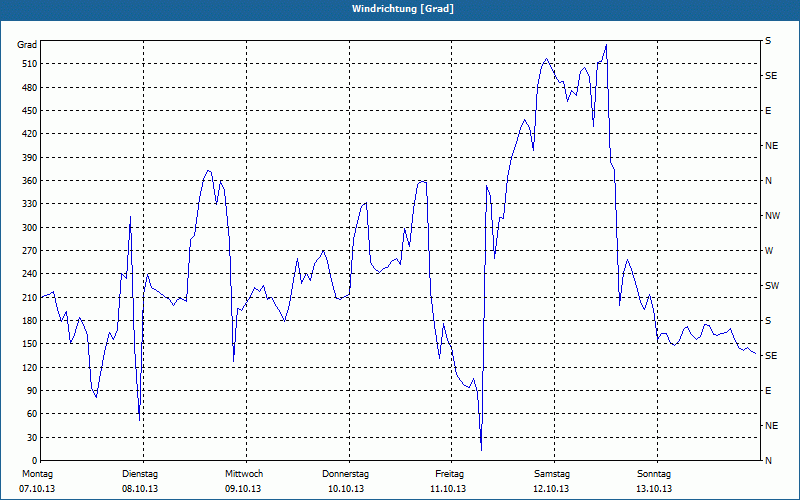Select the date 09.10.13
The image size is (800, 500).
pos(243,489)
